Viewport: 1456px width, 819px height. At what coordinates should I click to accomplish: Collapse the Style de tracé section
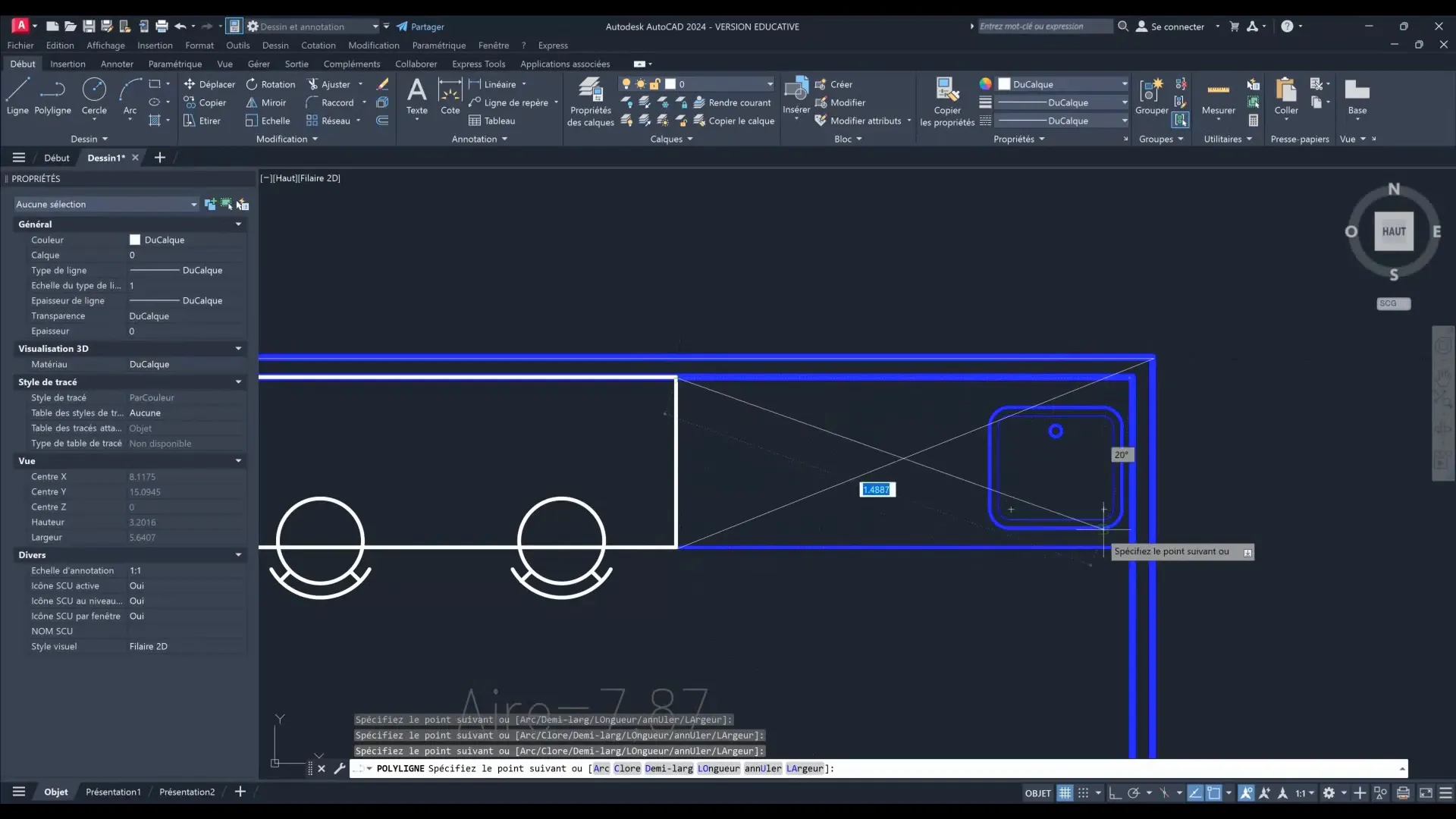[x=238, y=382]
